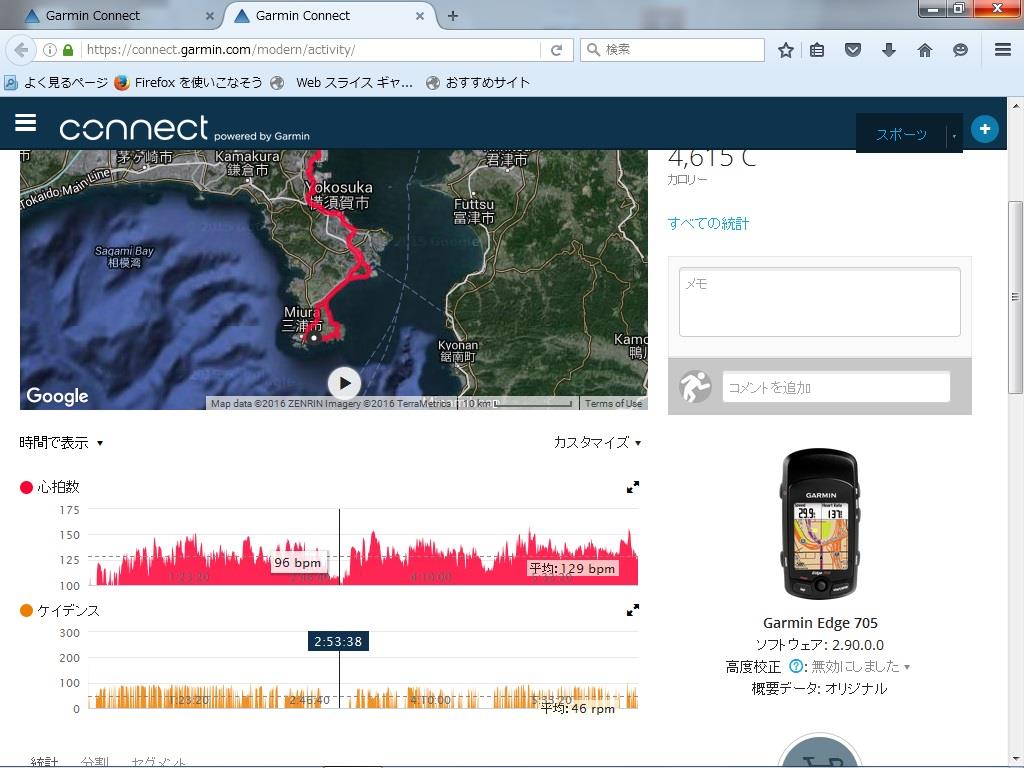1024x768 pixels.
Task: Click the URL address bar
Action: pos(310,50)
